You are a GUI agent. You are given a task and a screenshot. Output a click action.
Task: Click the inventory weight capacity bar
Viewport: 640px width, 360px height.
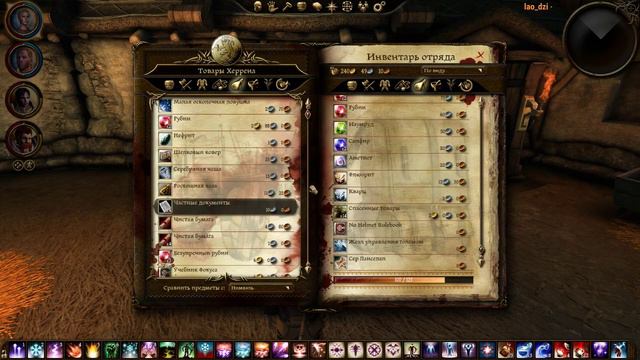pyautogui.click(x=403, y=280)
